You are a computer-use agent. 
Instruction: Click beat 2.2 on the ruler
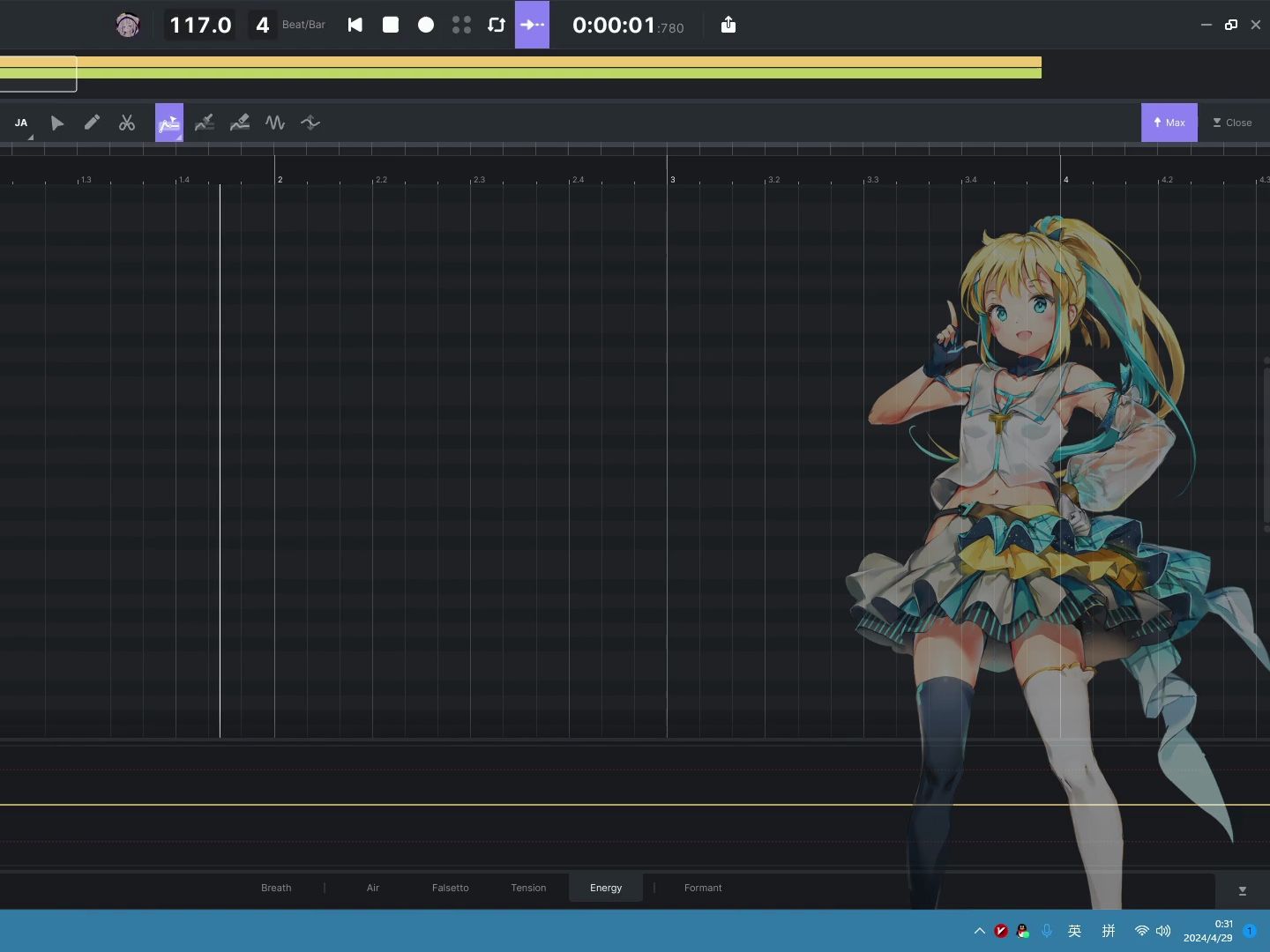381,179
